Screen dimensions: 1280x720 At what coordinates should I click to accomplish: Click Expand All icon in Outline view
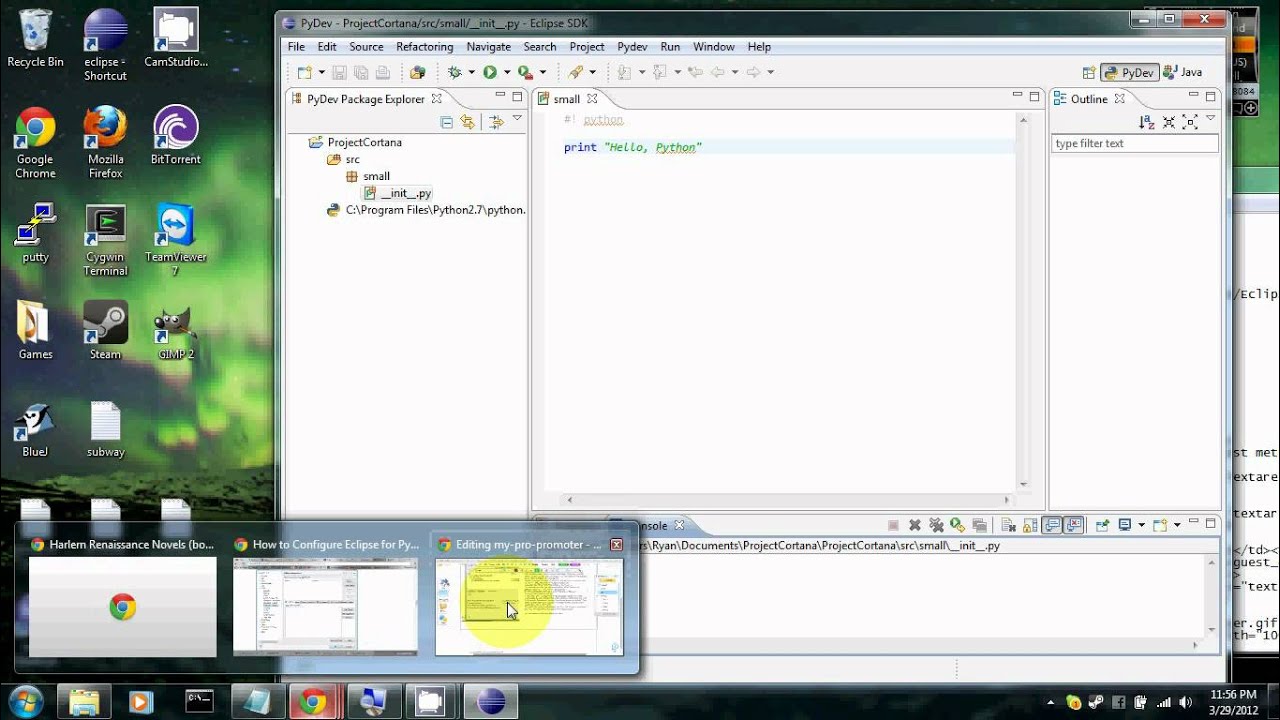point(1190,122)
